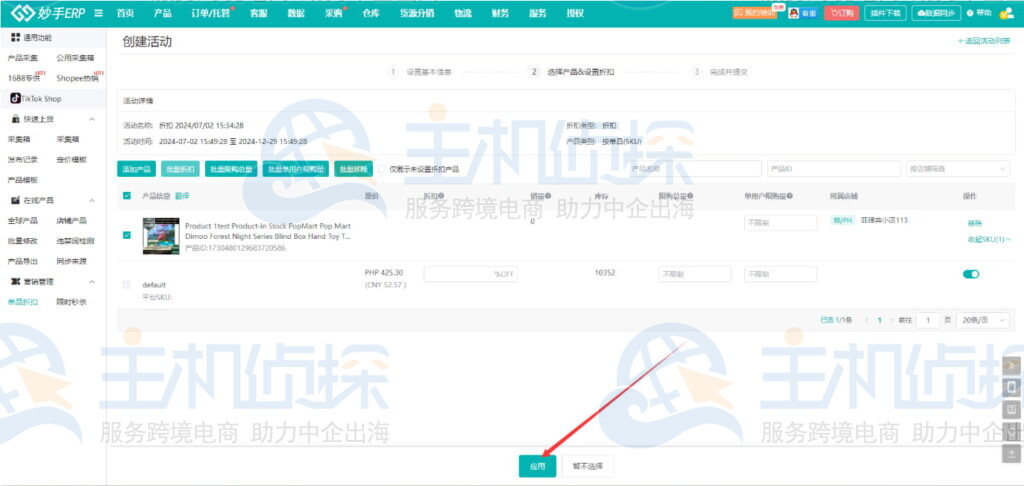Click the 妙手ERP logo
This screenshot has height=486, width=1024.
click(x=48, y=13)
